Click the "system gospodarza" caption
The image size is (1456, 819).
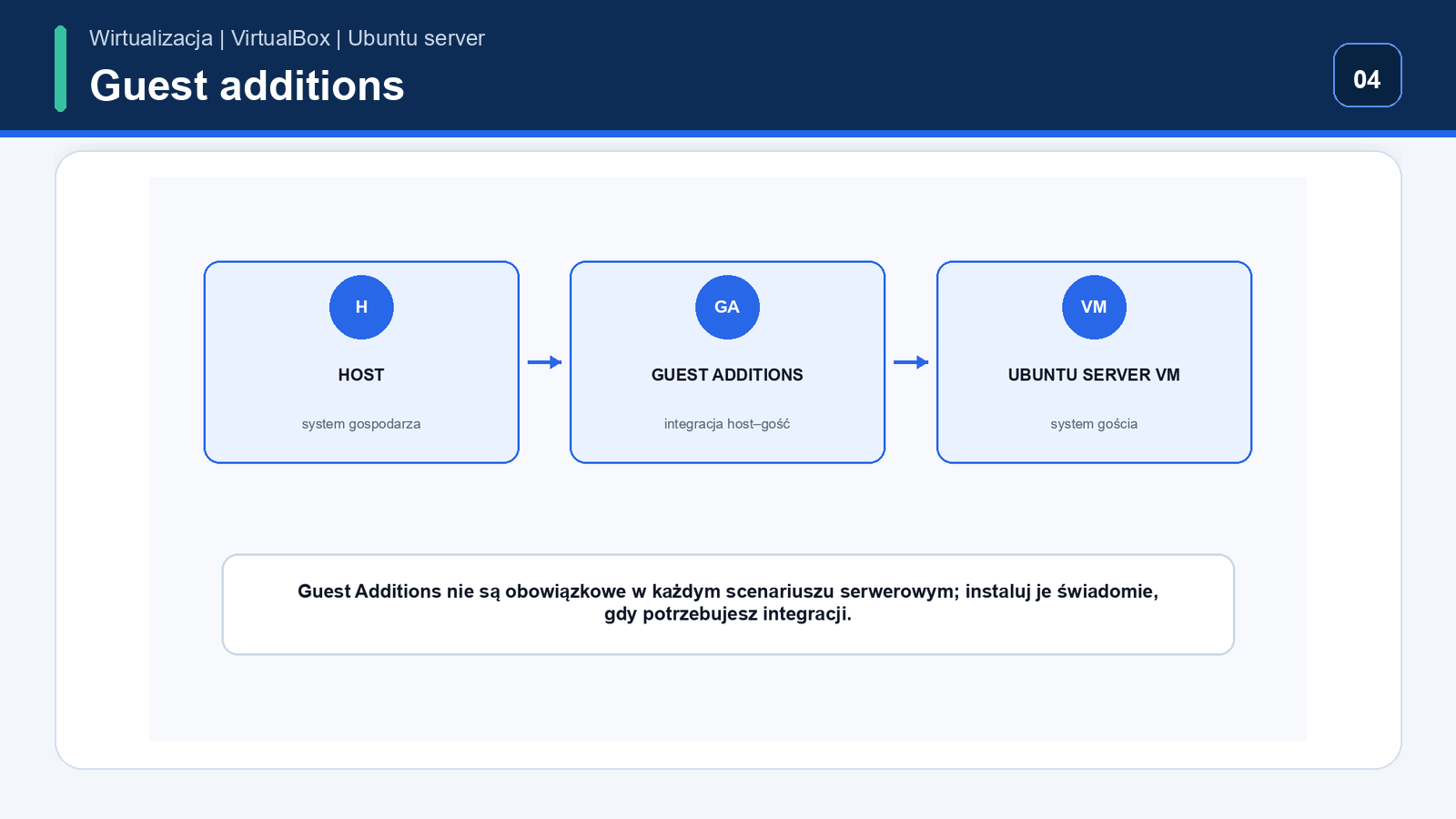click(x=361, y=424)
